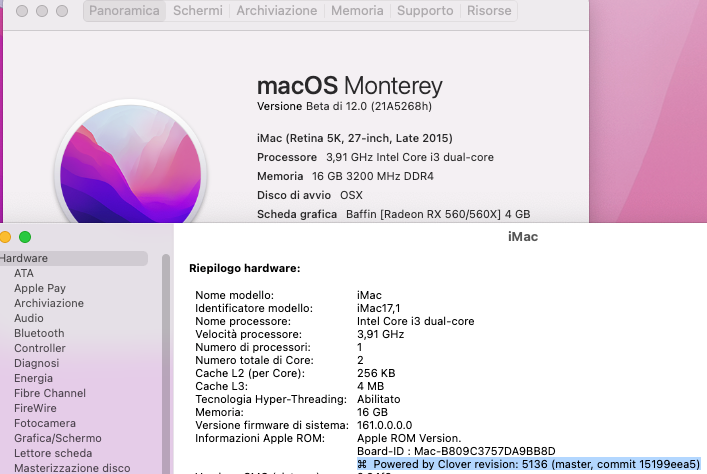707x474 pixels.
Task: Click the 'Intel Core i3 dual-core' processor name value
Action: (x=415, y=321)
